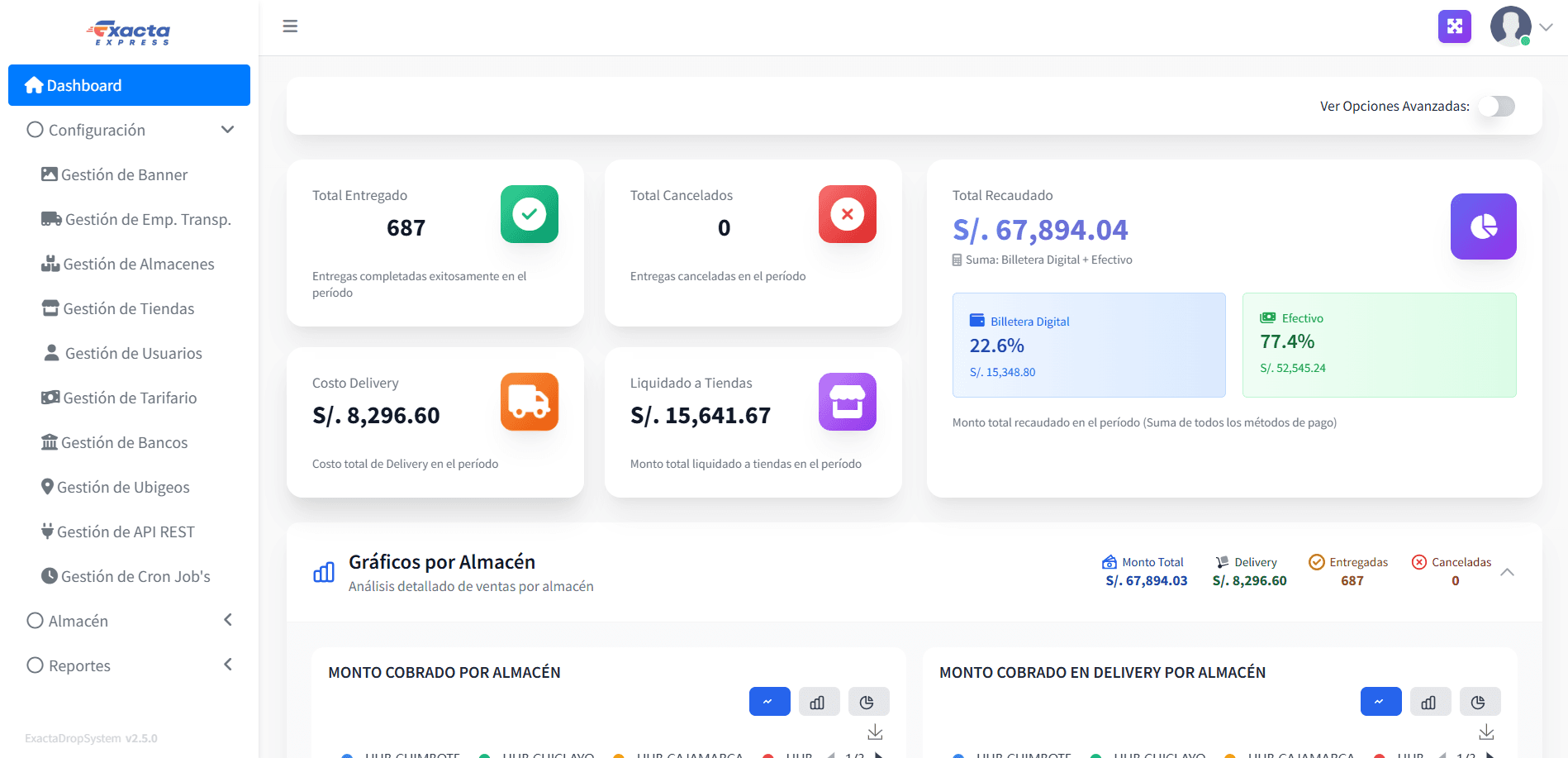Select line chart view for delivery chart
Screen dimensions: 1568x758
click(x=1380, y=702)
